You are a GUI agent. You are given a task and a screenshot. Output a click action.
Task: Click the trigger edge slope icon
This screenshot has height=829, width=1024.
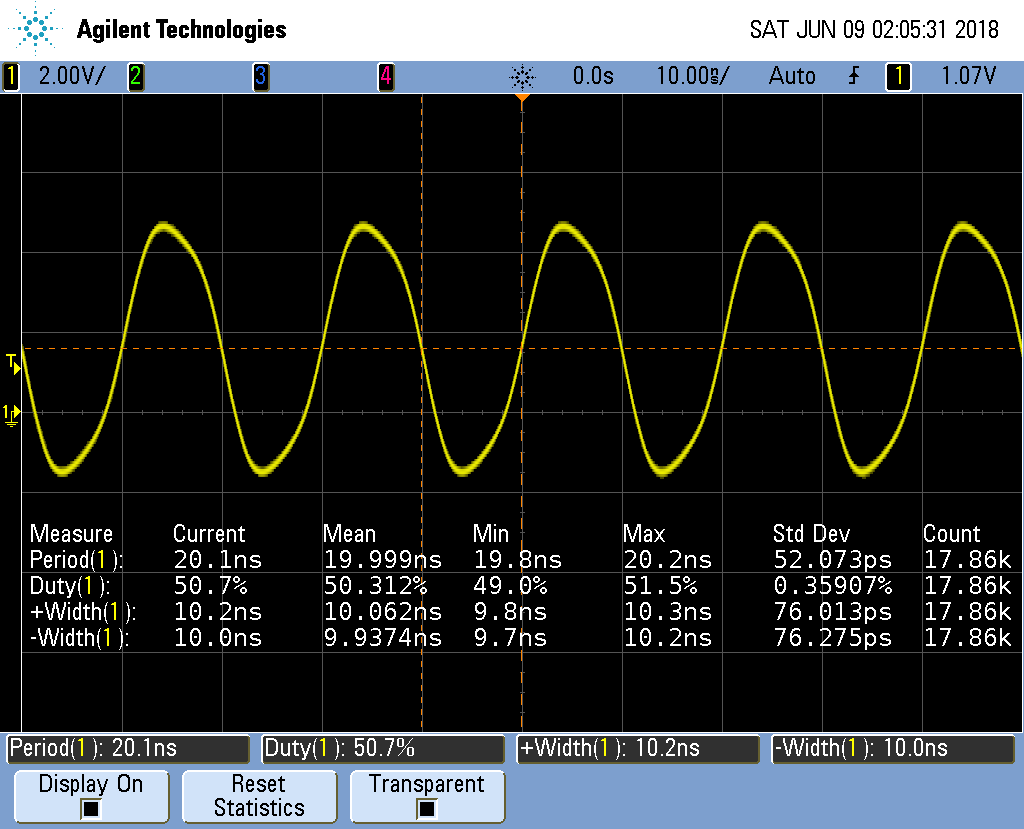coord(852,75)
